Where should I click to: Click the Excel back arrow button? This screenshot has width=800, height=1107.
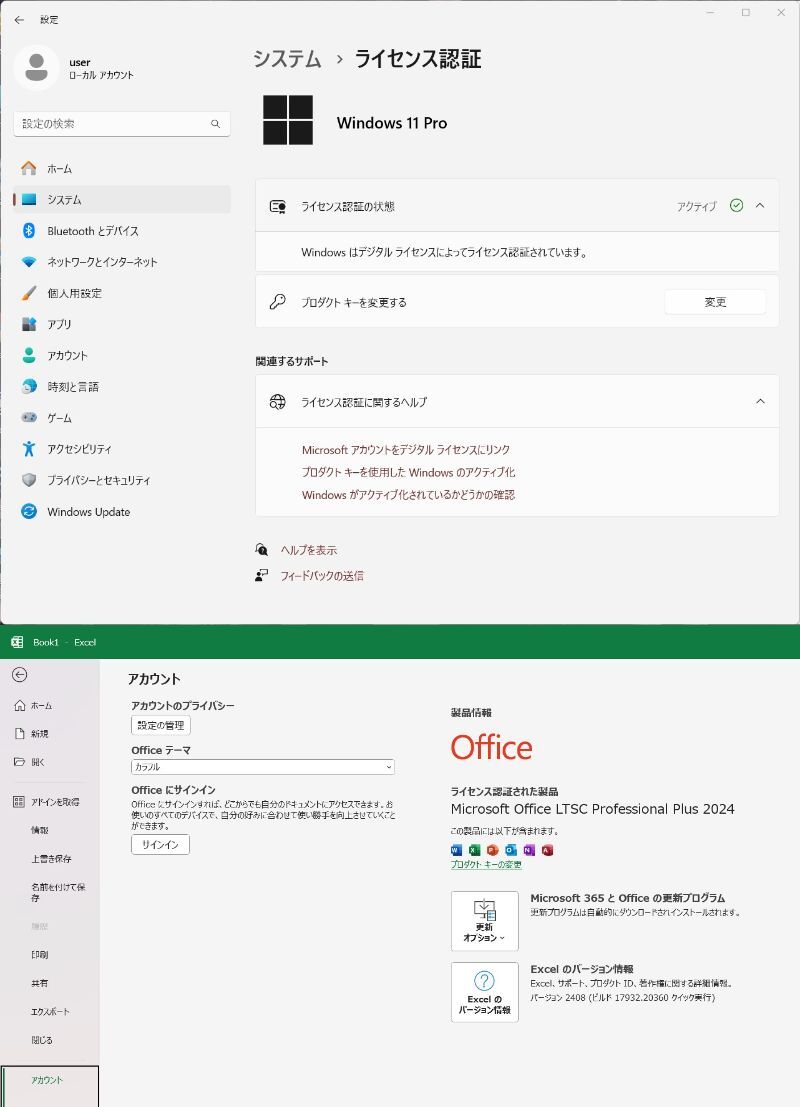(20, 675)
